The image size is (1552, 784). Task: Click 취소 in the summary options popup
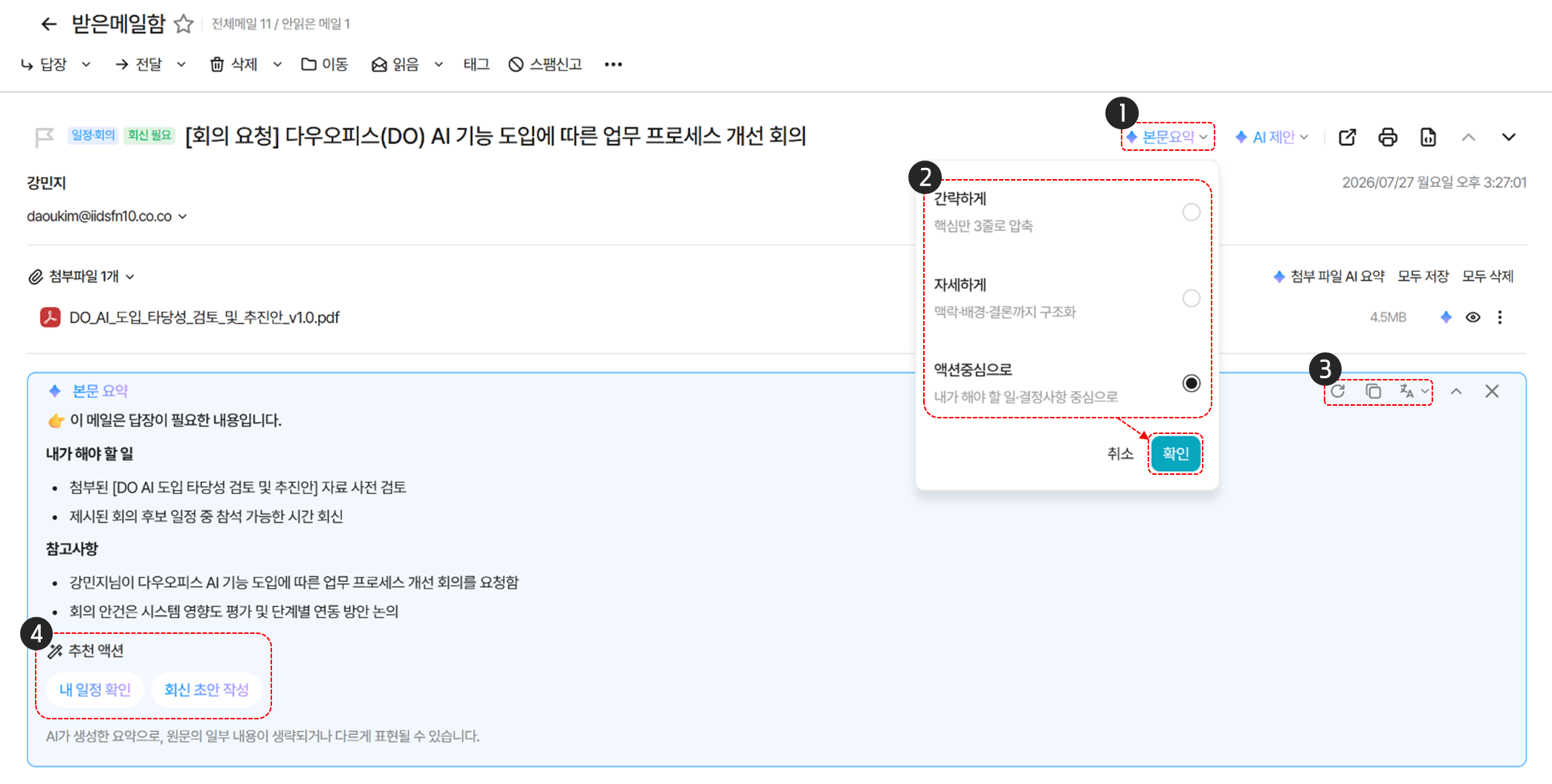1120,454
